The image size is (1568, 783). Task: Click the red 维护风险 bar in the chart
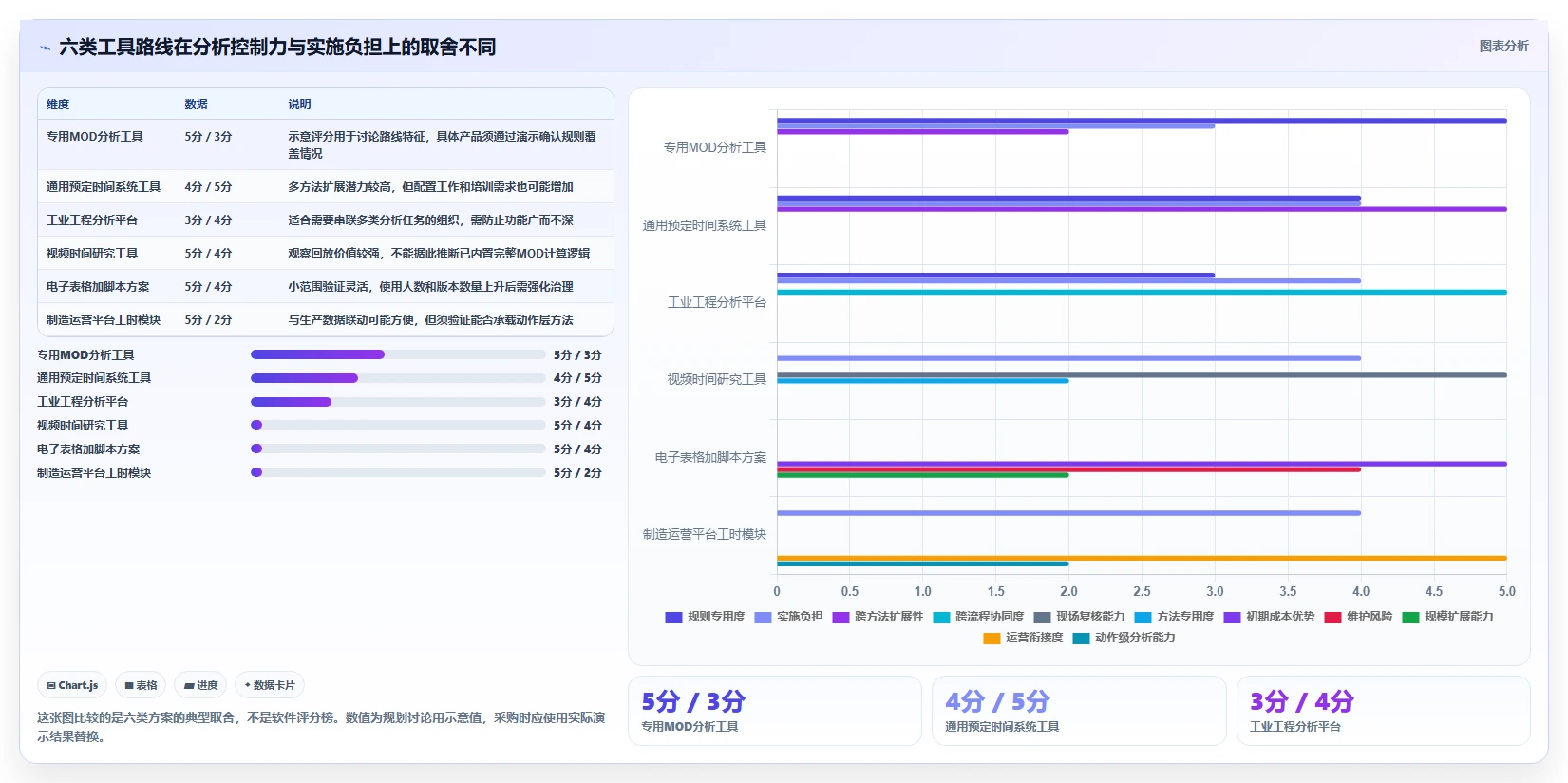[x=1068, y=469]
